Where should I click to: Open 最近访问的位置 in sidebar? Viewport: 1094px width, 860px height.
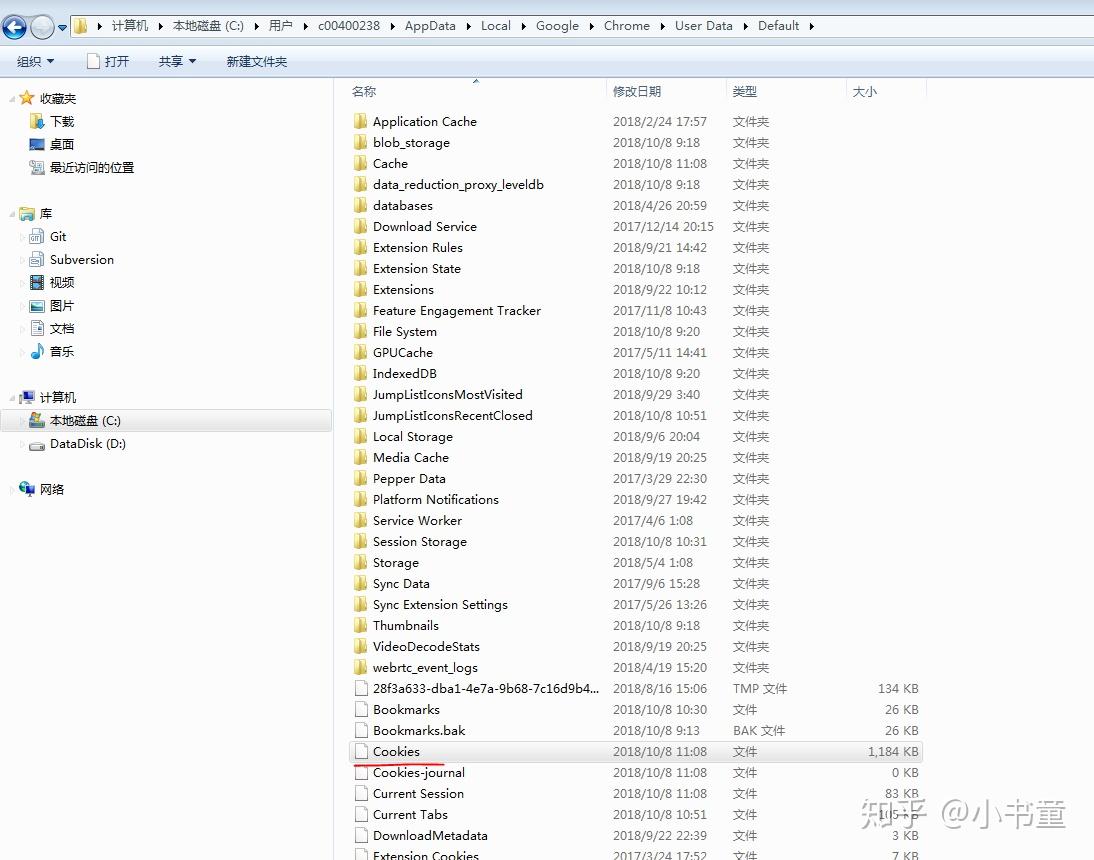coord(91,167)
